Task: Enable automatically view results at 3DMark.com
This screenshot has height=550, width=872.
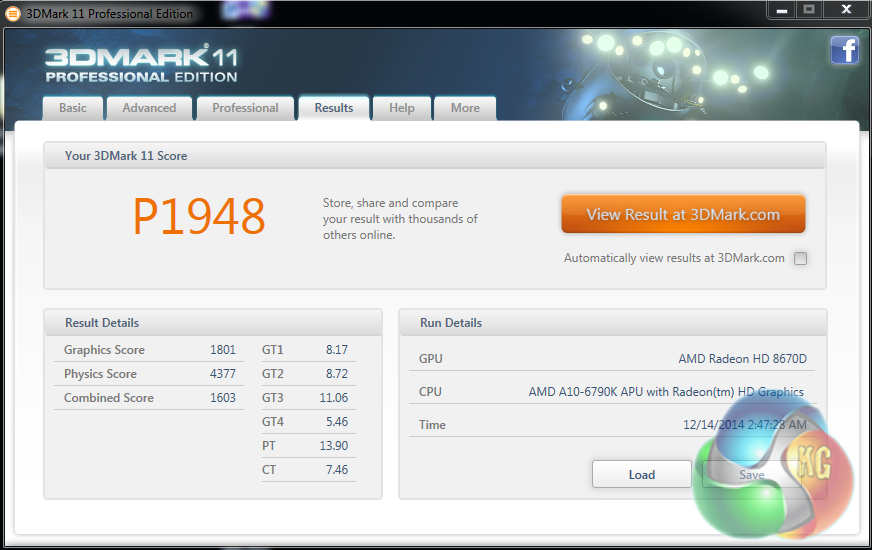Action: click(800, 258)
